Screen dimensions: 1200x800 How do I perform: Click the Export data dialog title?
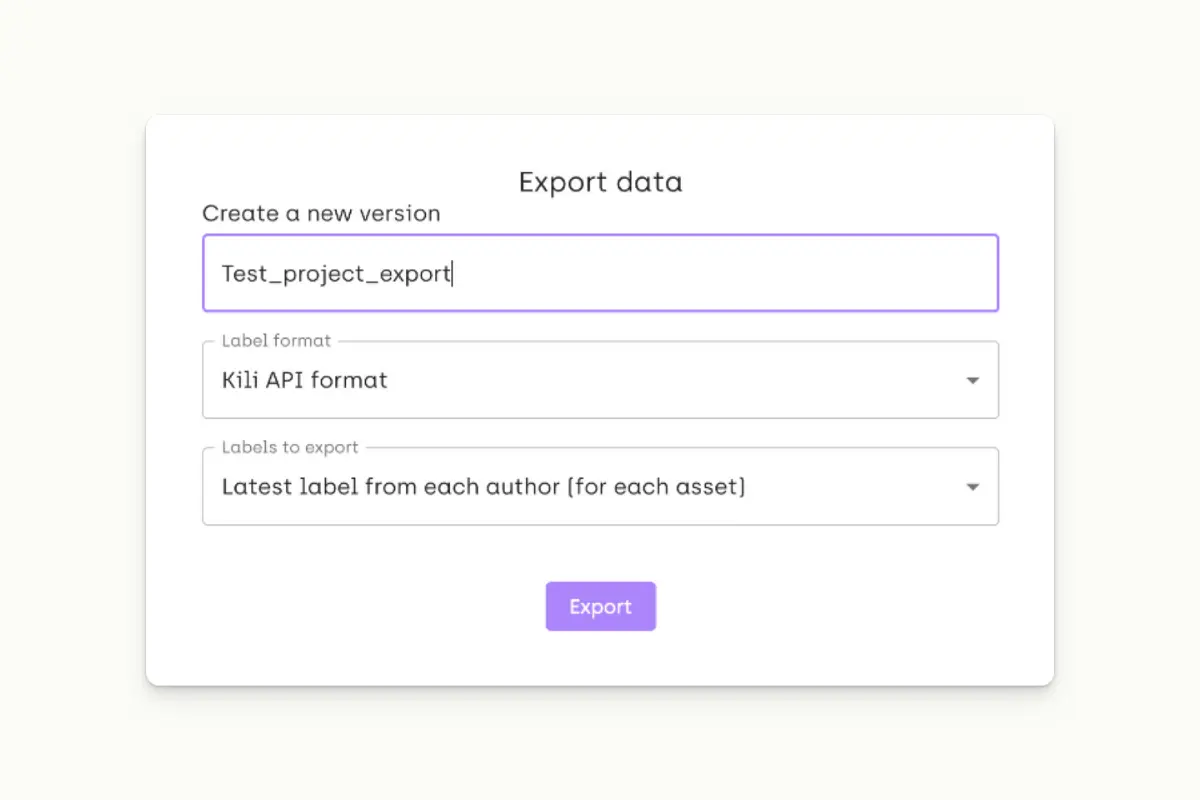pos(600,182)
